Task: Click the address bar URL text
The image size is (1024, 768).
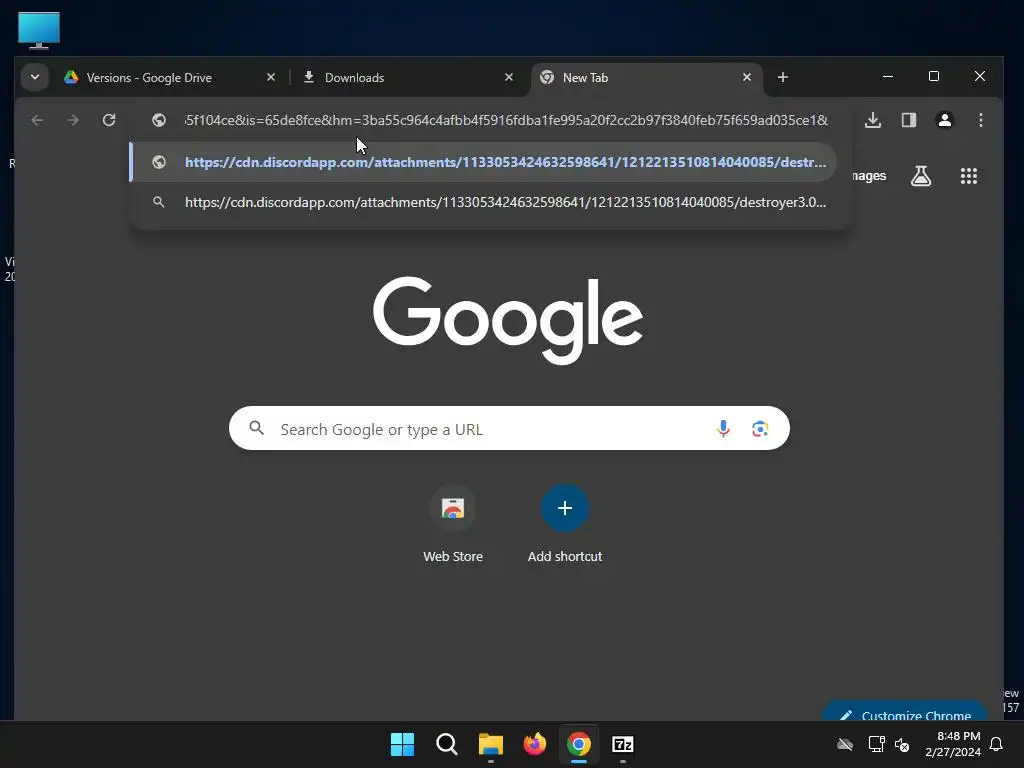Action: [x=506, y=120]
